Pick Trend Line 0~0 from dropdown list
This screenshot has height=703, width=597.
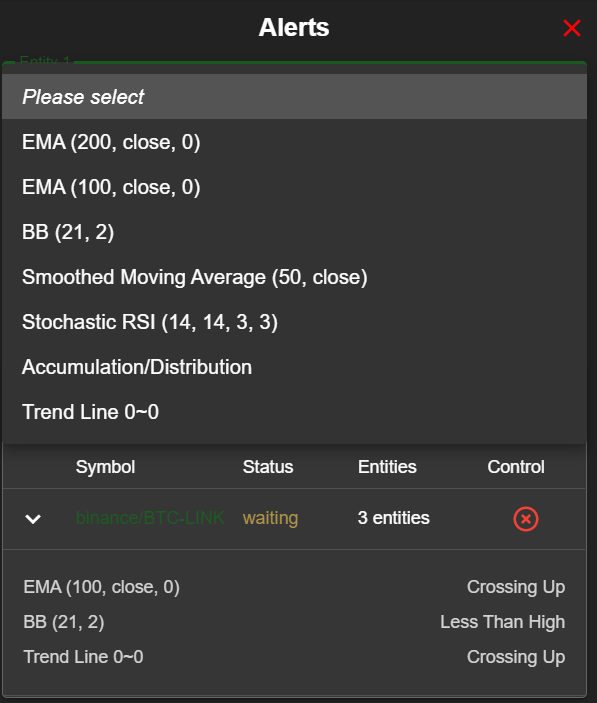tap(294, 412)
